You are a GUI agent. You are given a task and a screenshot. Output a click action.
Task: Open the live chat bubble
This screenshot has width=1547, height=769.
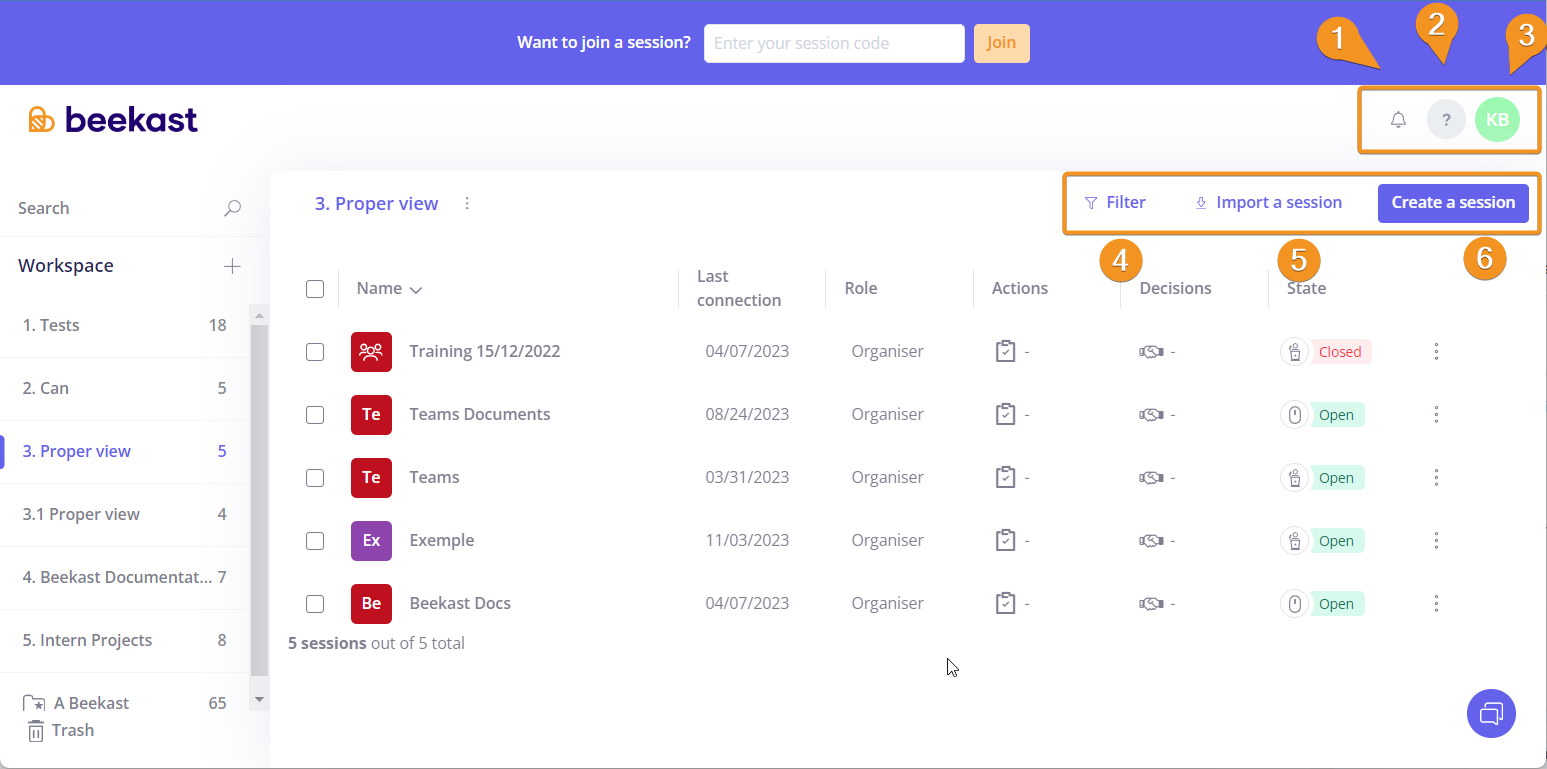tap(1491, 713)
